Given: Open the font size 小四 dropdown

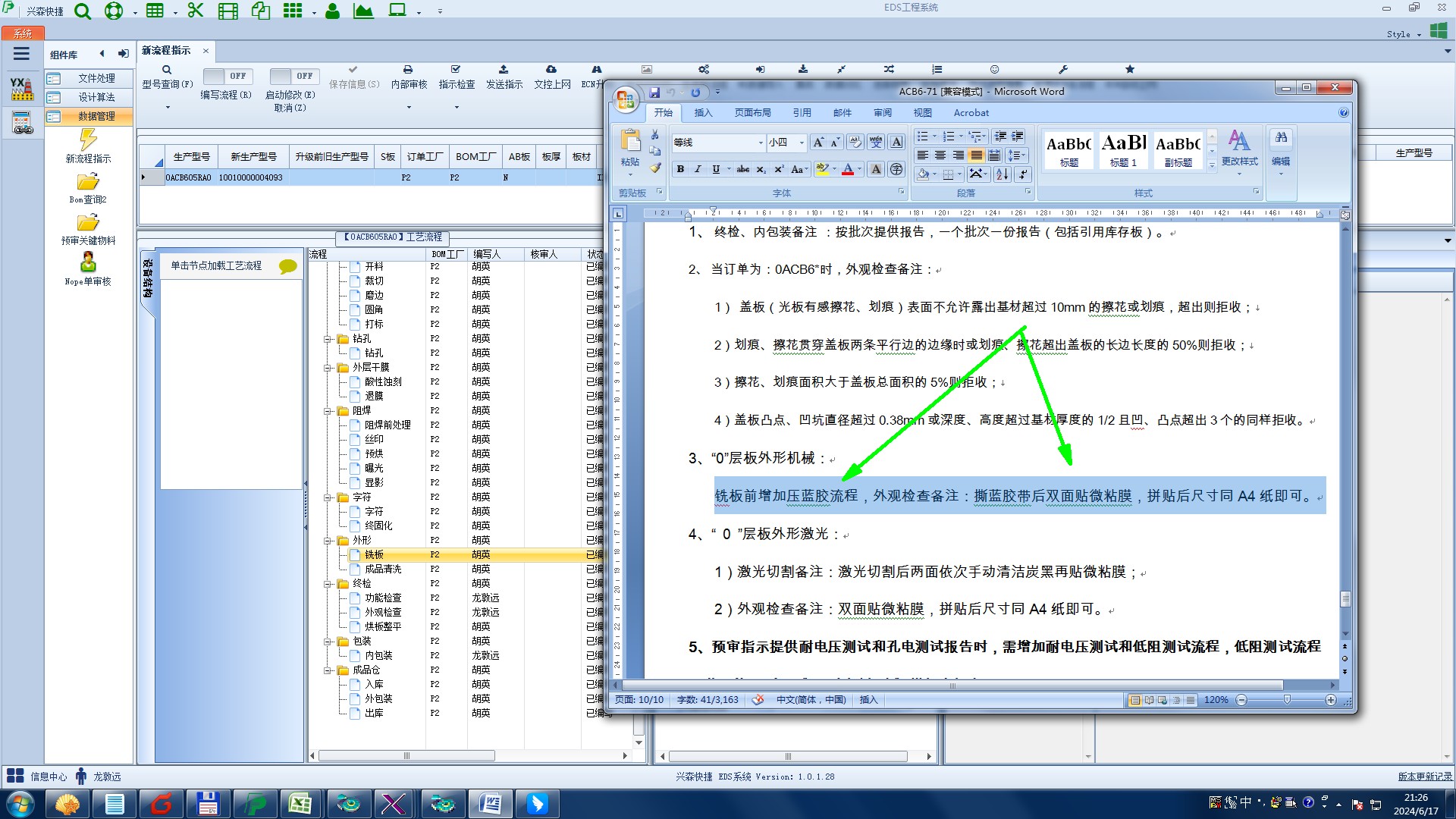Looking at the screenshot, I should tap(802, 143).
